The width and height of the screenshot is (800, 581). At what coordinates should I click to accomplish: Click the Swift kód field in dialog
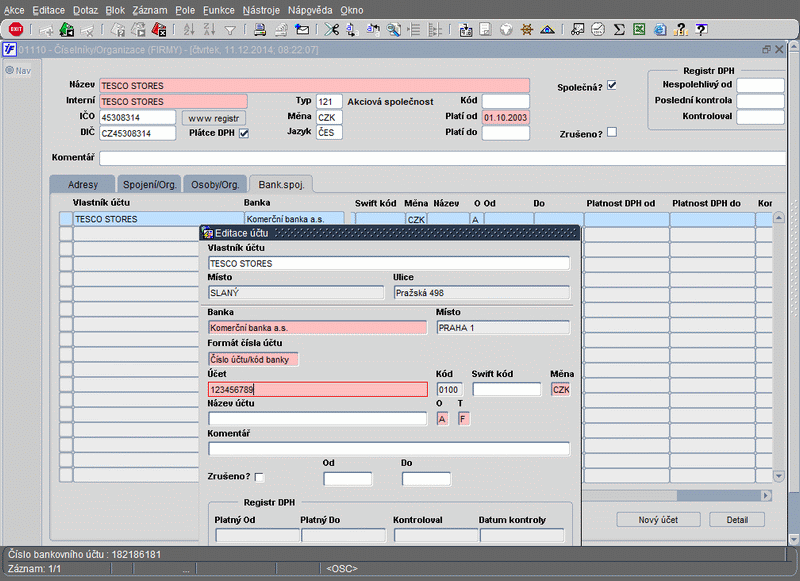coord(506,390)
